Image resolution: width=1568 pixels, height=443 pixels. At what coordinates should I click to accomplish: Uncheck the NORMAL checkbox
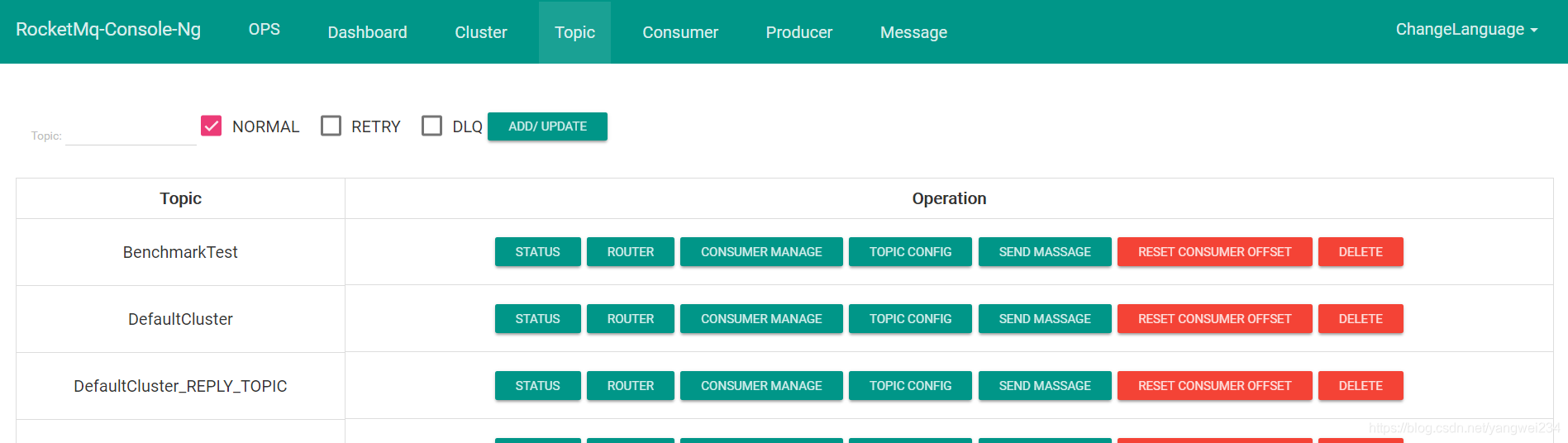pyautogui.click(x=211, y=126)
